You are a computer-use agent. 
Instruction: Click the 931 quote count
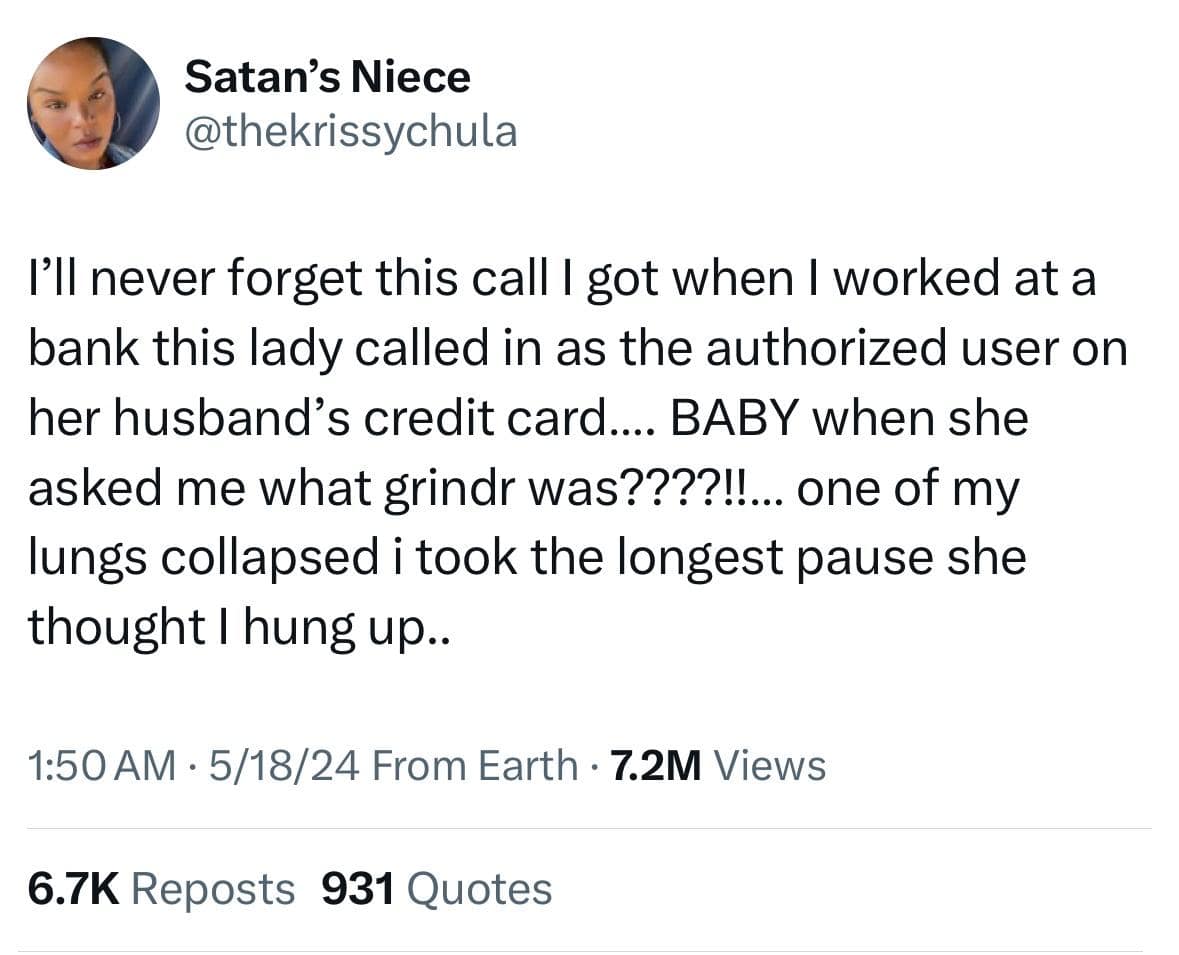(x=358, y=888)
